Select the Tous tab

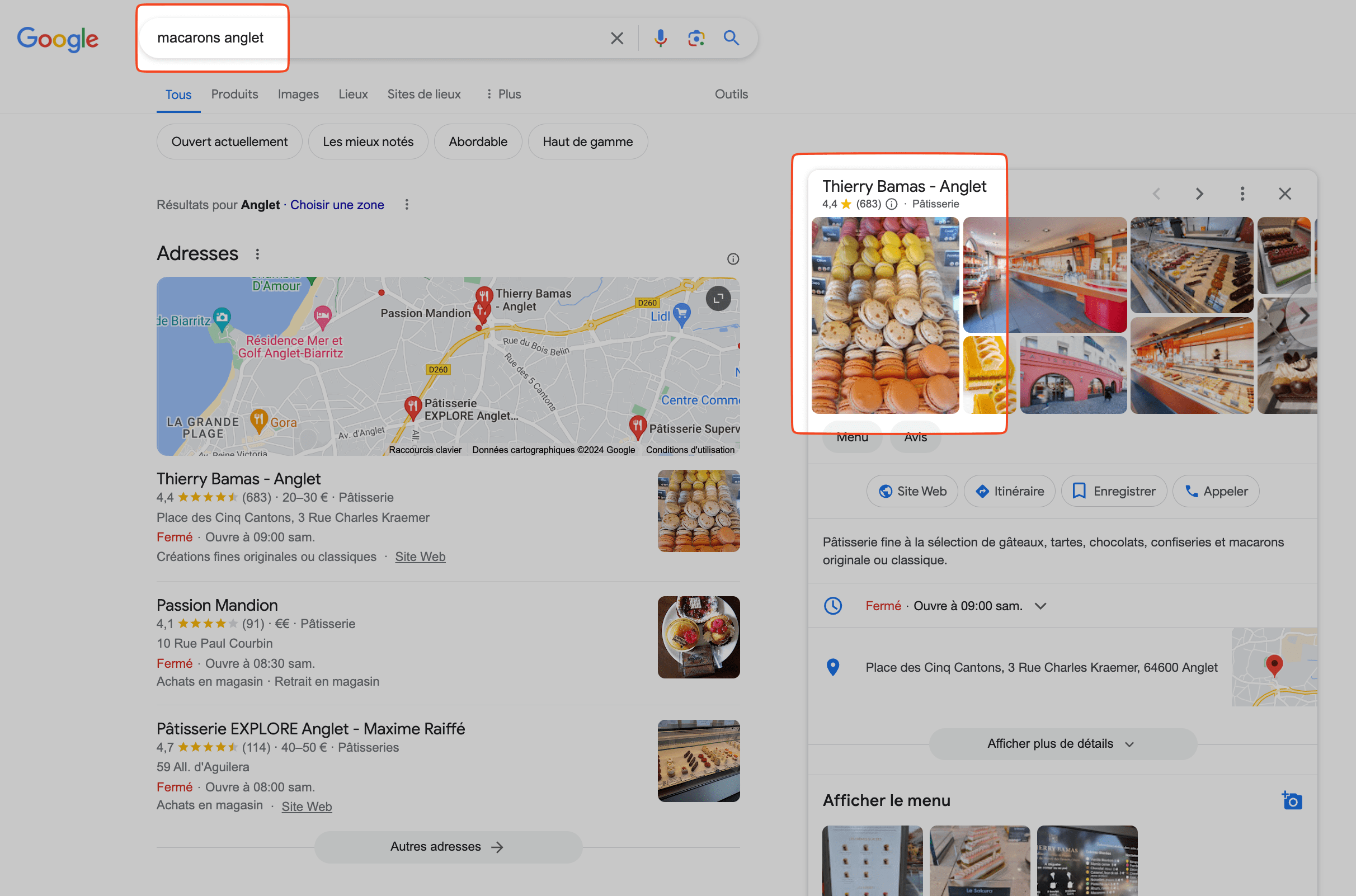[x=178, y=95]
